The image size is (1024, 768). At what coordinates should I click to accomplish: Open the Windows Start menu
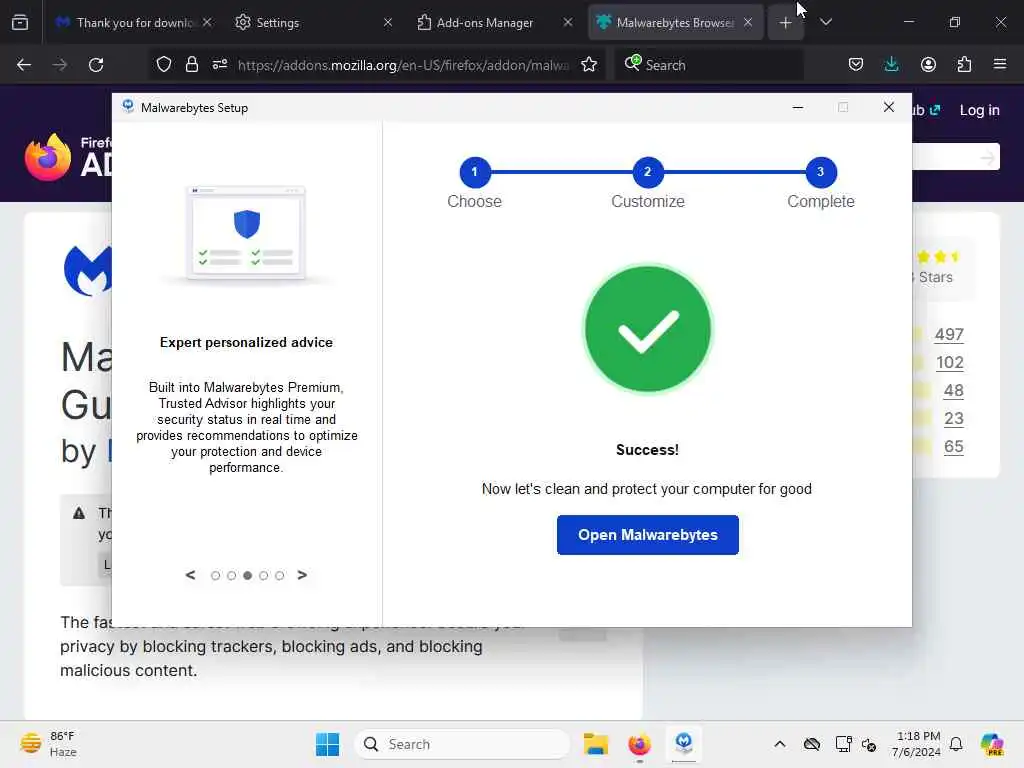click(x=327, y=744)
